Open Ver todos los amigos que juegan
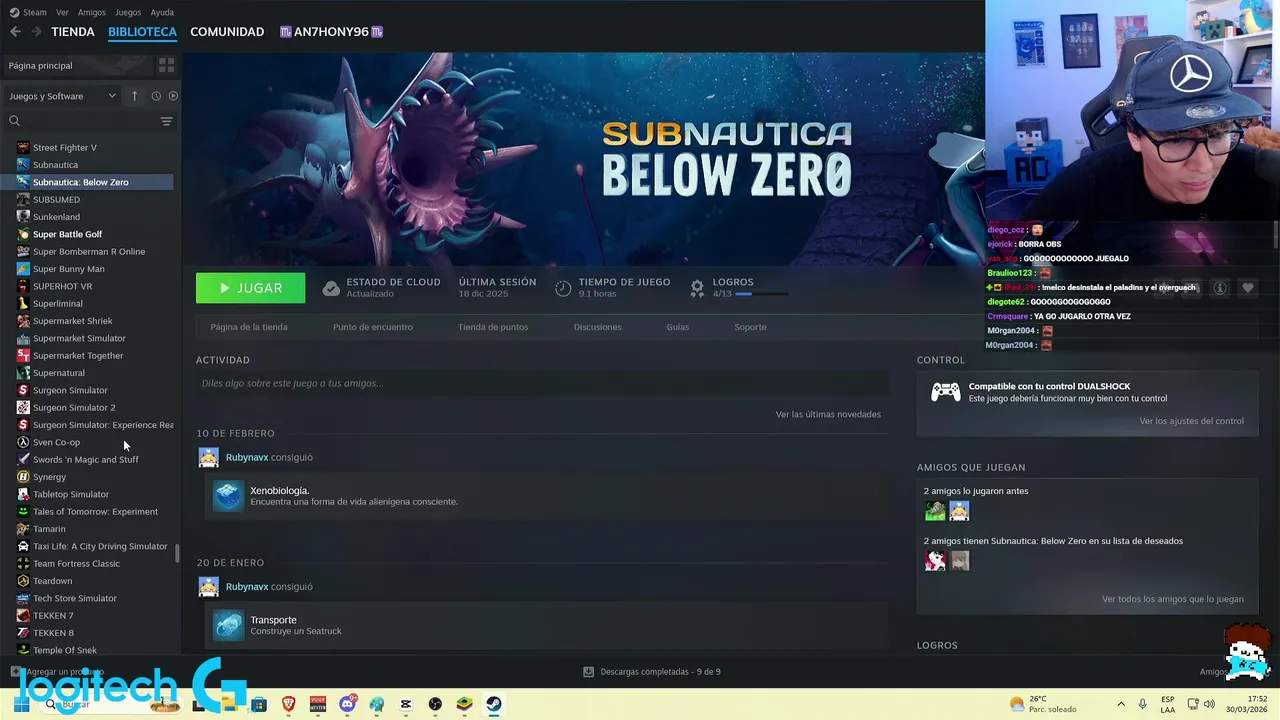Image resolution: width=1280 pixels, height=720 pixels. coord(1173,599)
